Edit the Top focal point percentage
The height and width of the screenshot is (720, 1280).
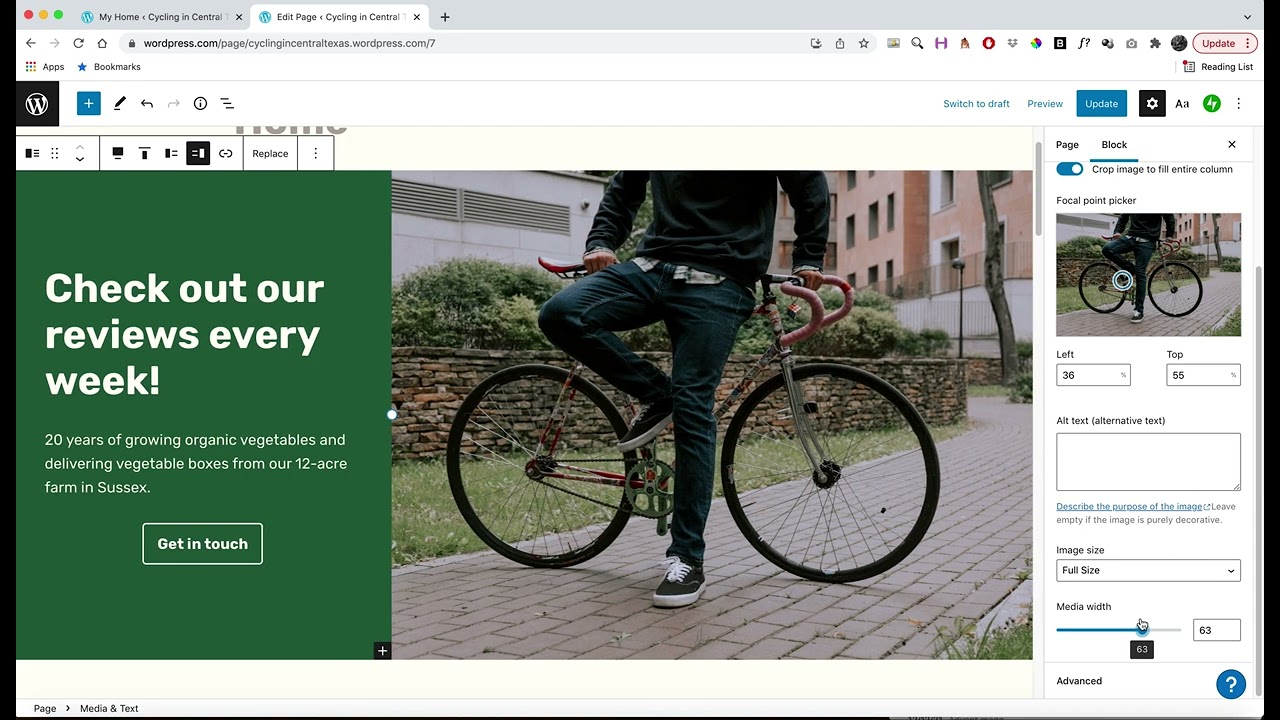click(x=1203, y=375)
